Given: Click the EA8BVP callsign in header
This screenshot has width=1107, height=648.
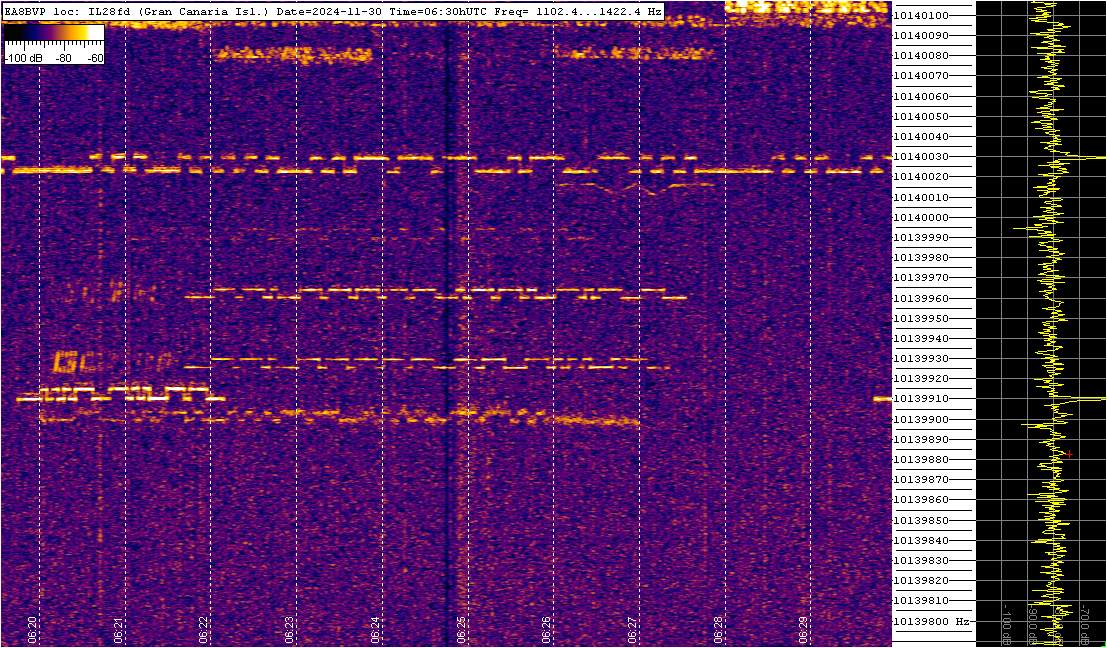Looking at the screenshot, I should (x=23, y=12).
